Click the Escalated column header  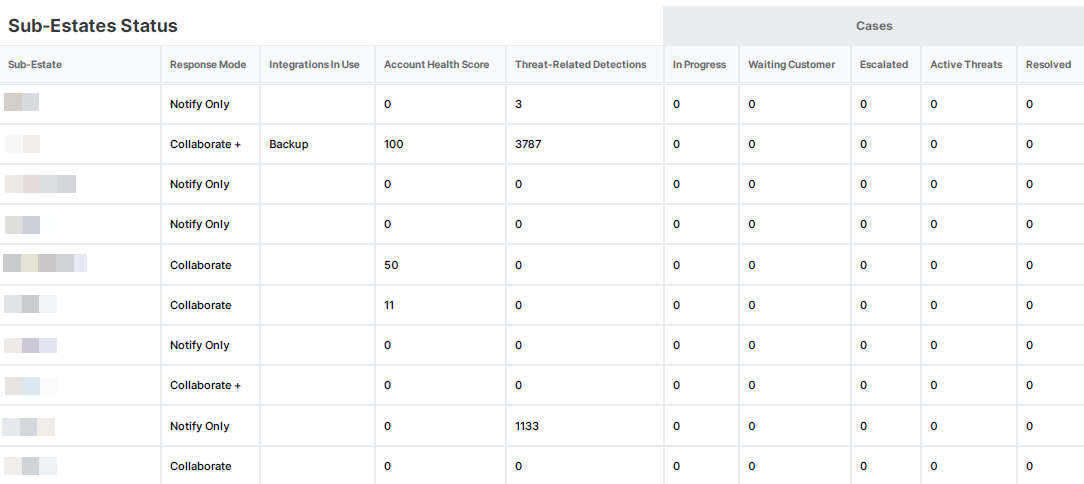(884, 65)
